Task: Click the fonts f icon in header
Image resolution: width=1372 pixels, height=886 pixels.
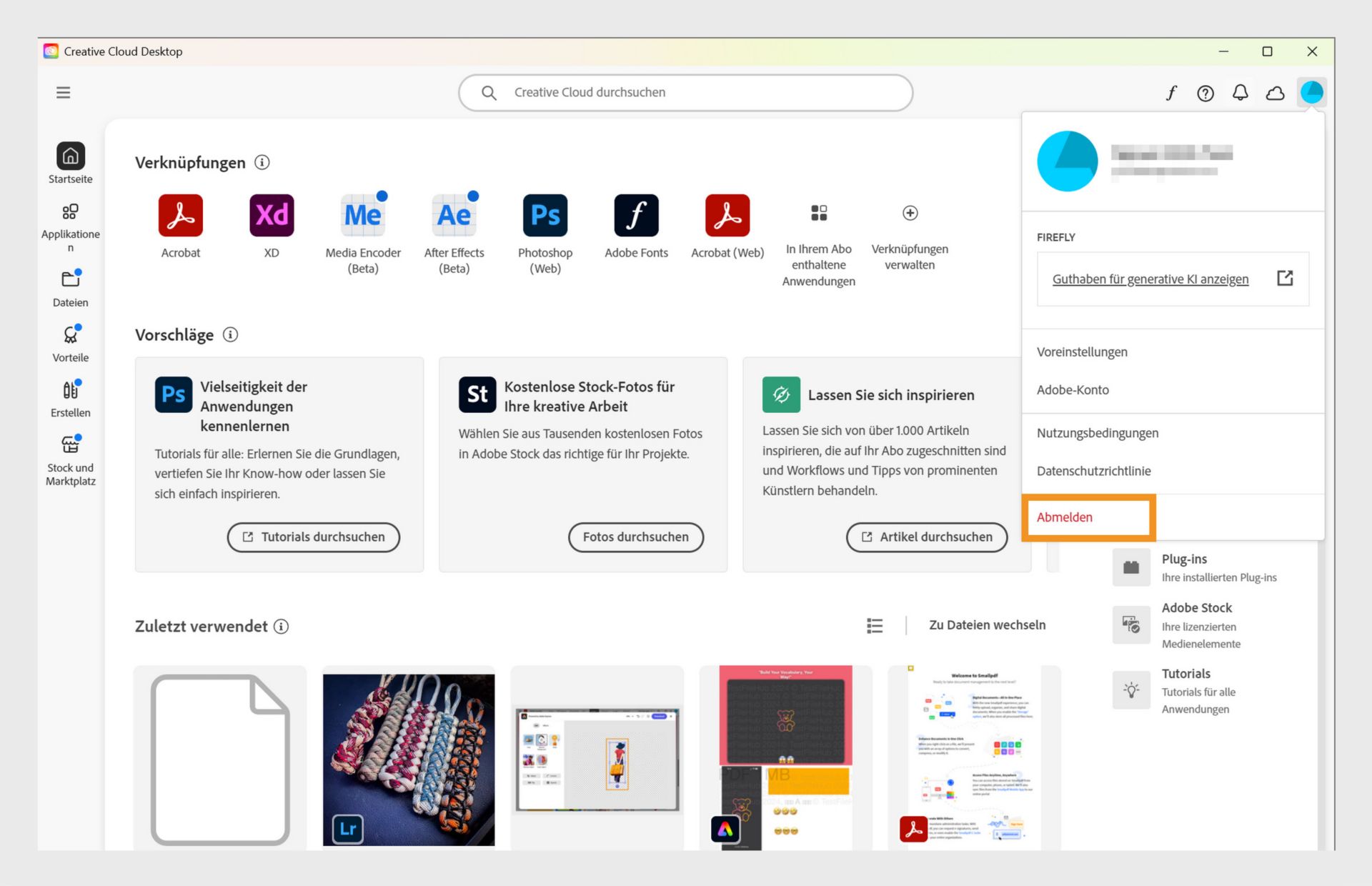Action: pos(1171,93)
